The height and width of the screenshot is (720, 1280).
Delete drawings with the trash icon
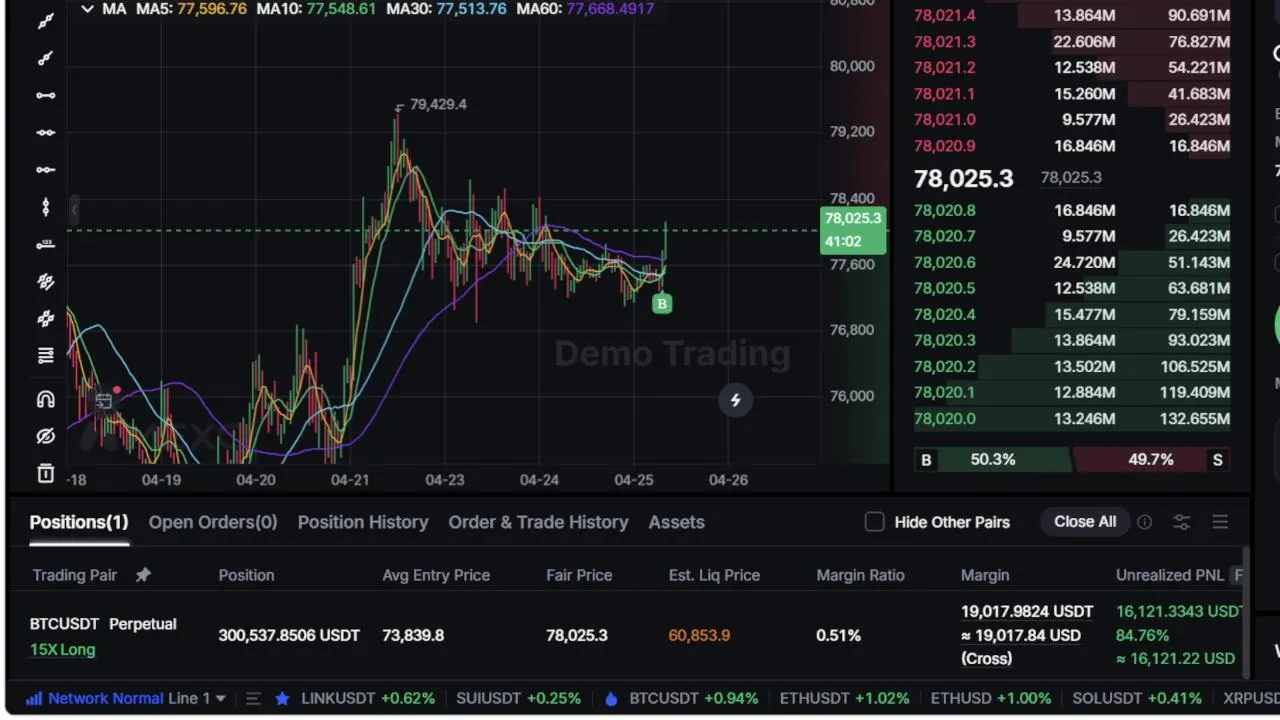[45, 473]
